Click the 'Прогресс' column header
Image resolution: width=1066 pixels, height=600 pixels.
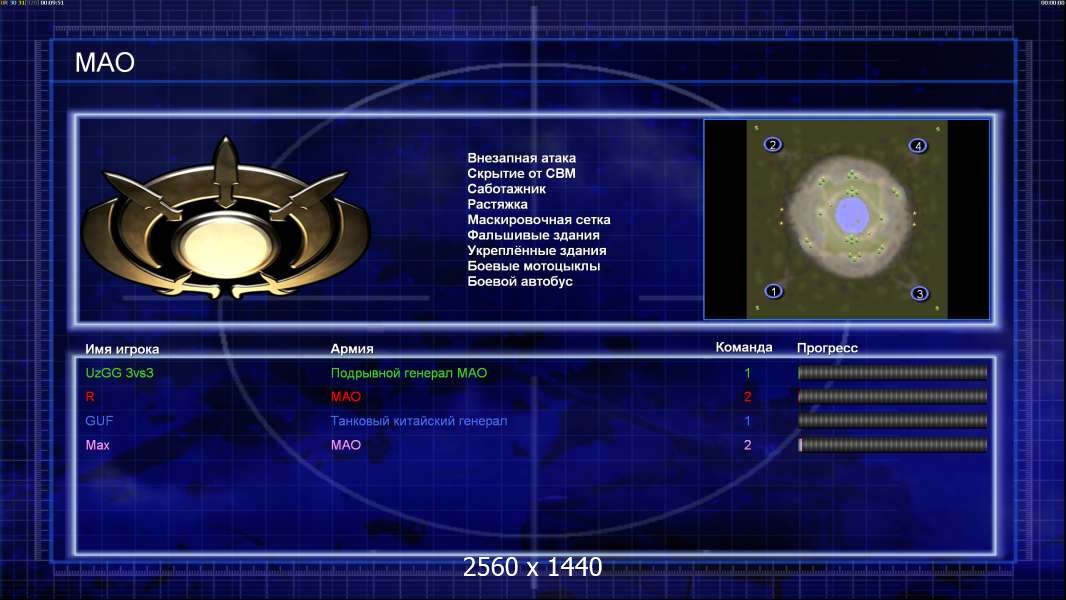click(827, 348)
